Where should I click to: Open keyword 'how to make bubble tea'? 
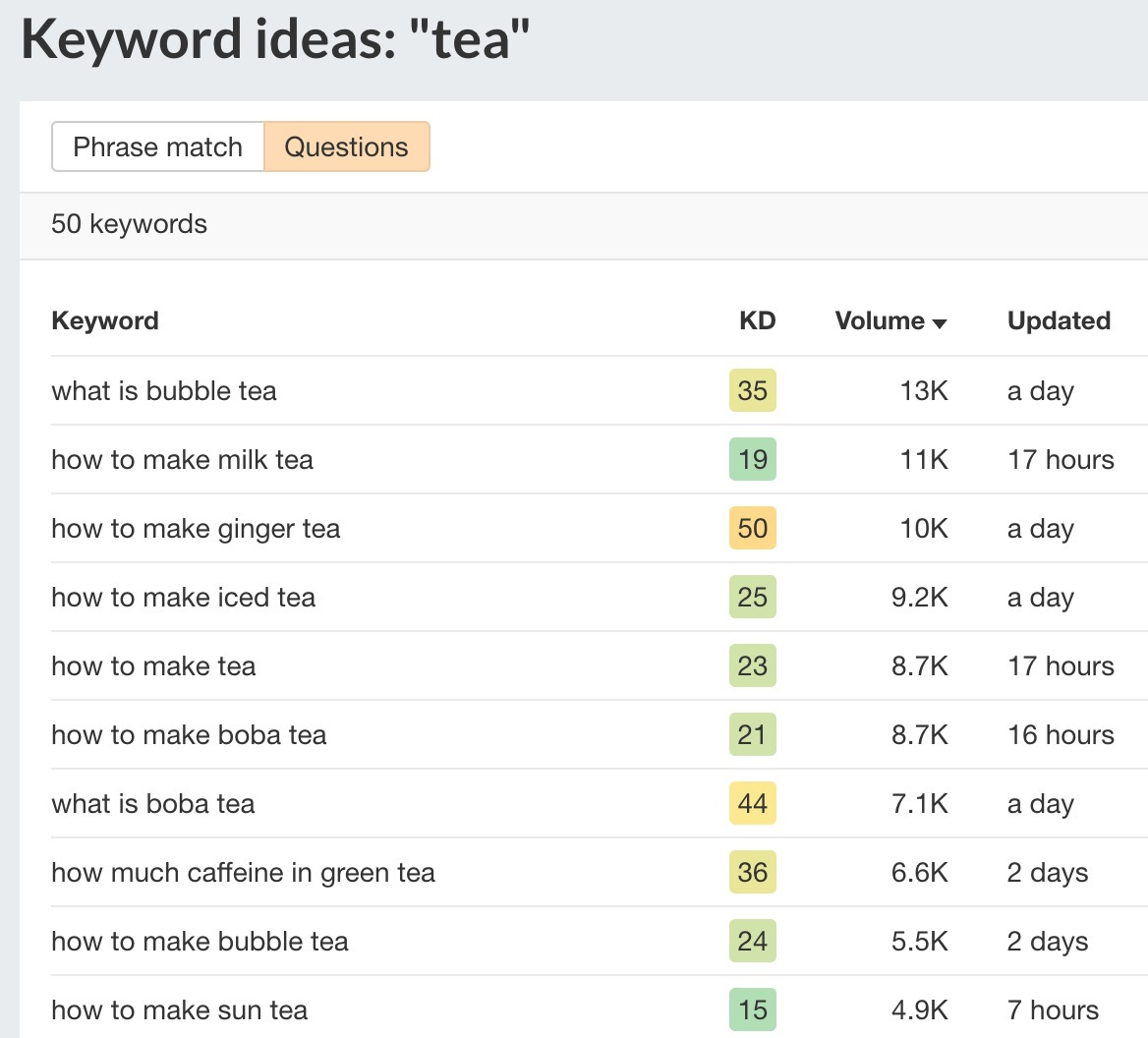pos(200,942)
